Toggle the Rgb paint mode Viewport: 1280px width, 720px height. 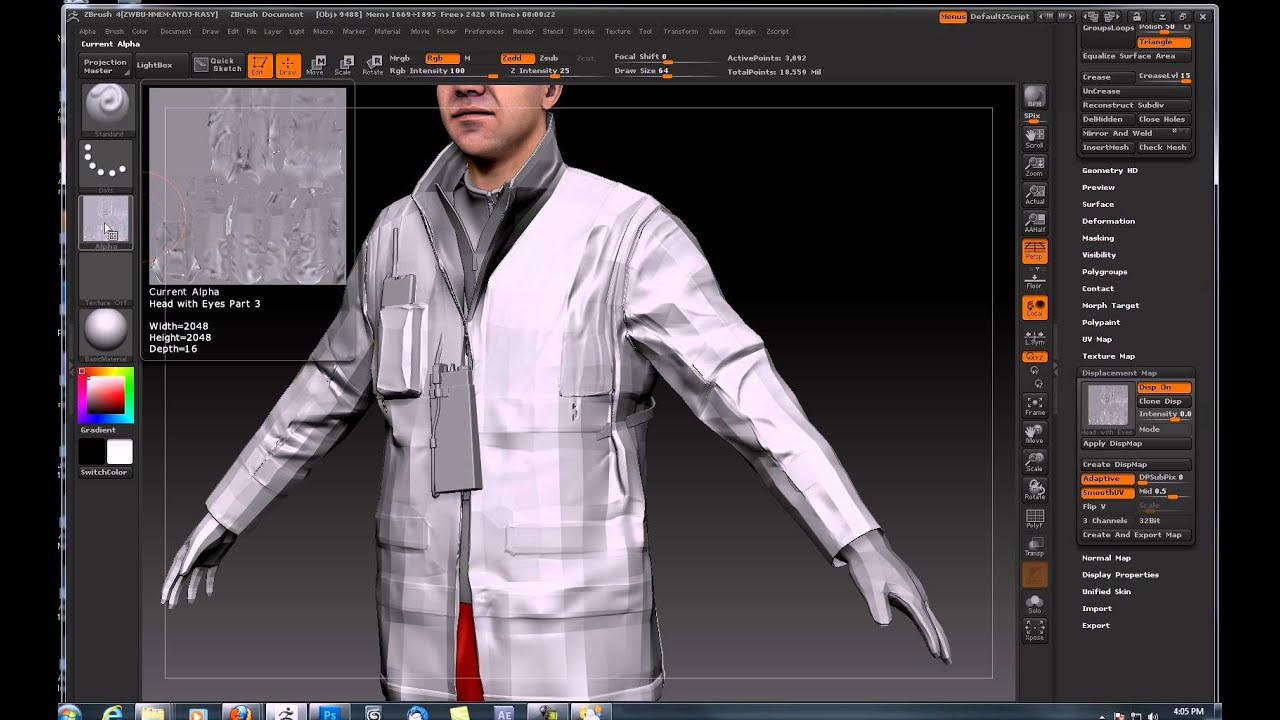click(x=440, y=58)
